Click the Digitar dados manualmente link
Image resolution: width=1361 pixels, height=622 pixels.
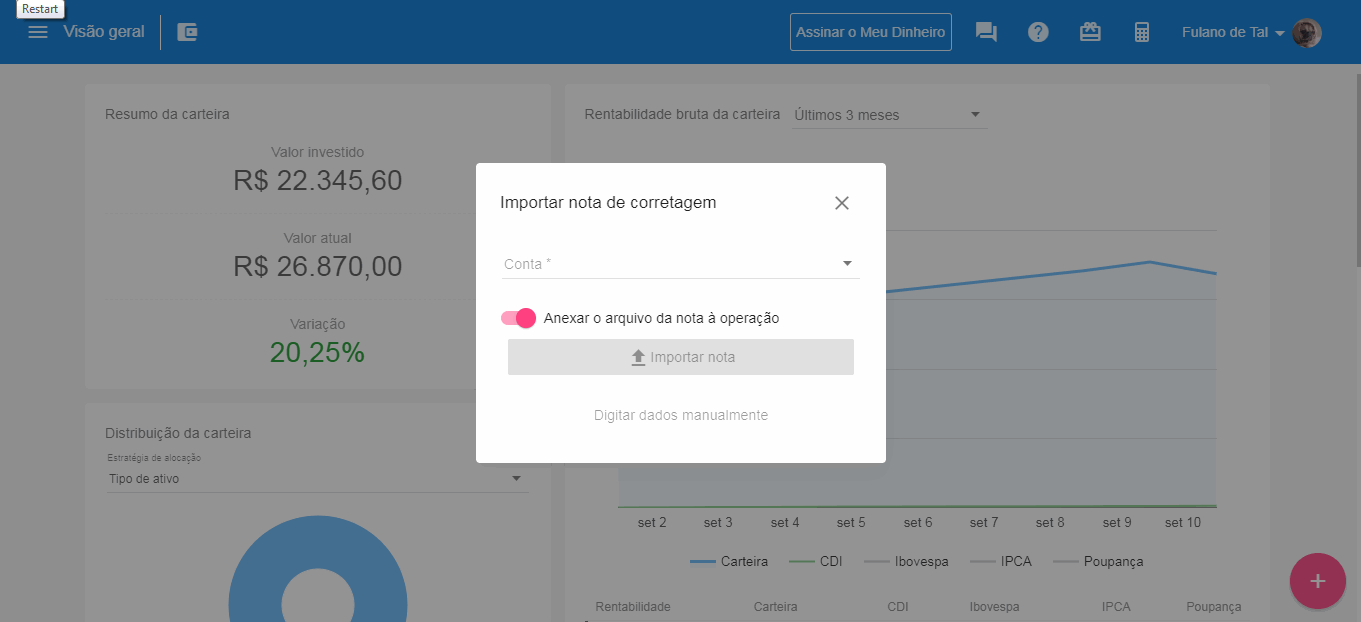(681, 415)
